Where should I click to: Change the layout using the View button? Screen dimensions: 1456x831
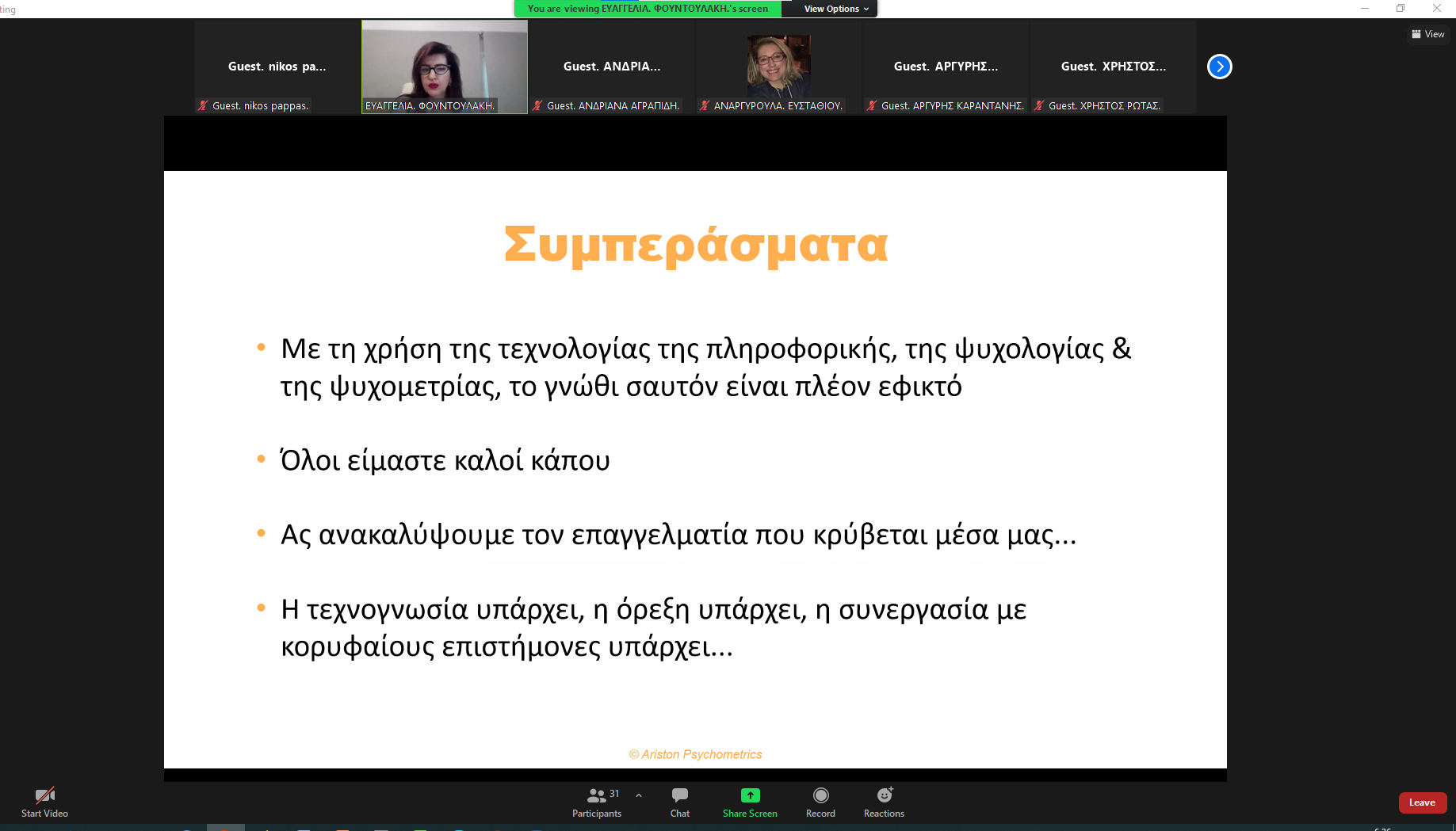pyautogui.click(x=1428, y=34)
